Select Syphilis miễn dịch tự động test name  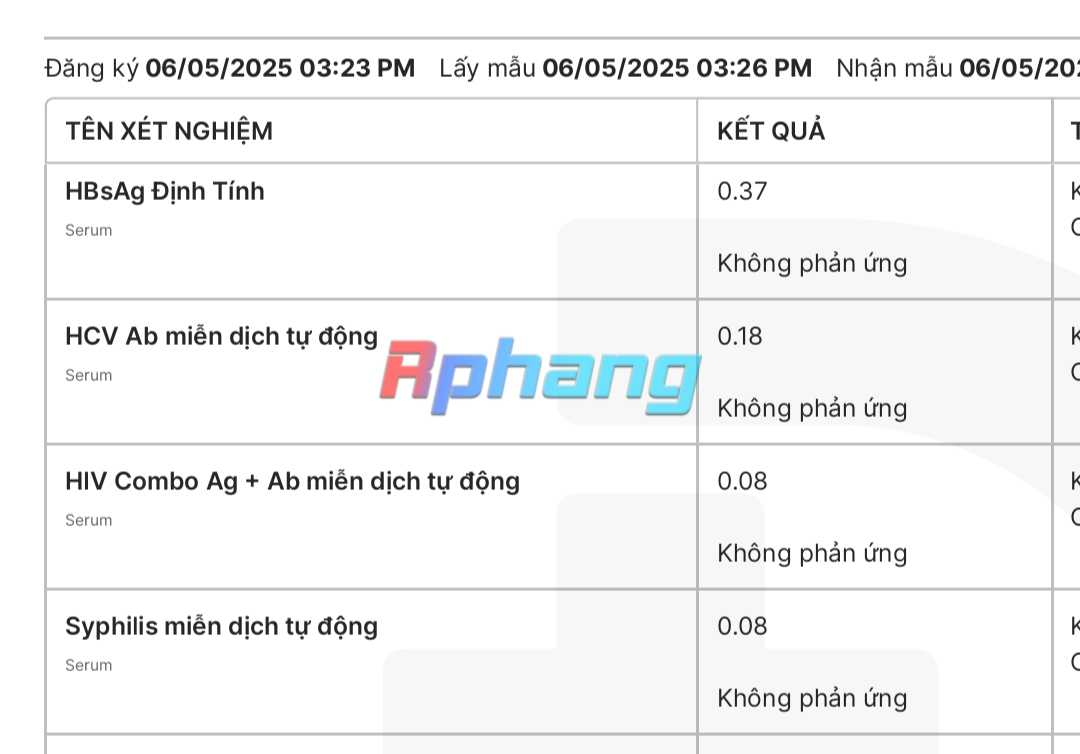(222, 627)
